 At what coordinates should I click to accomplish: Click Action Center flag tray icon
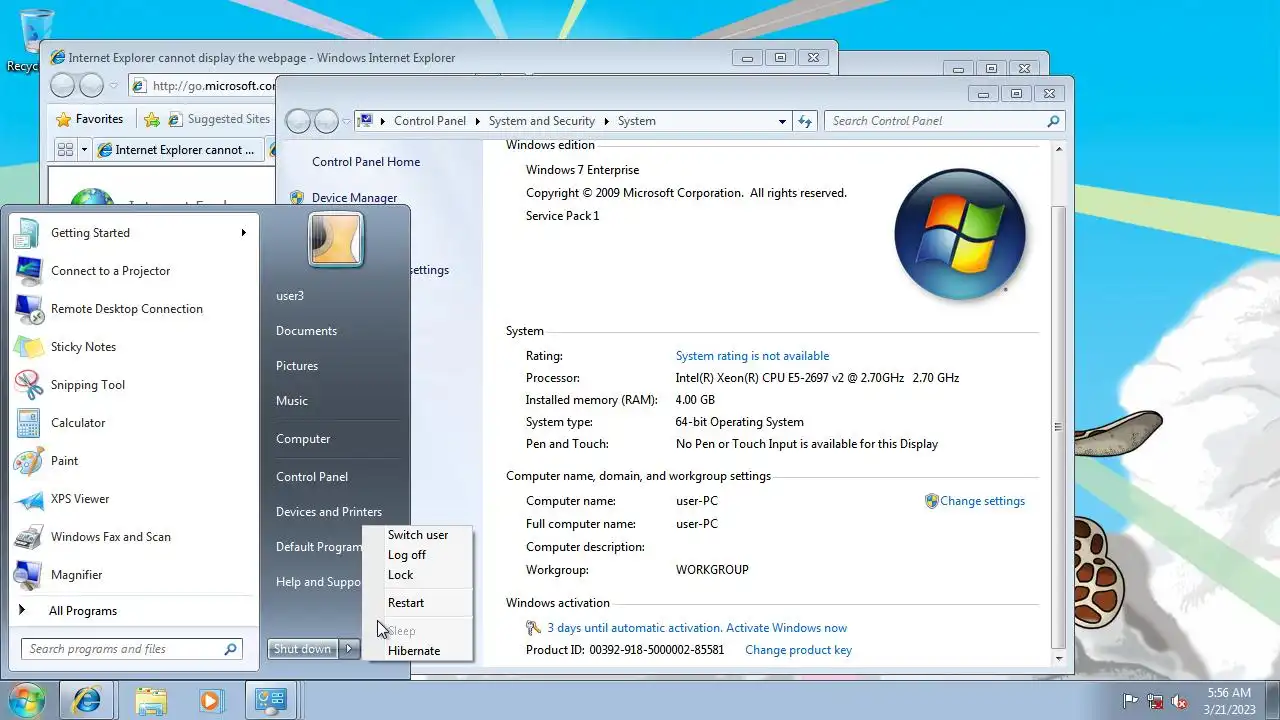coord(1131,701)
